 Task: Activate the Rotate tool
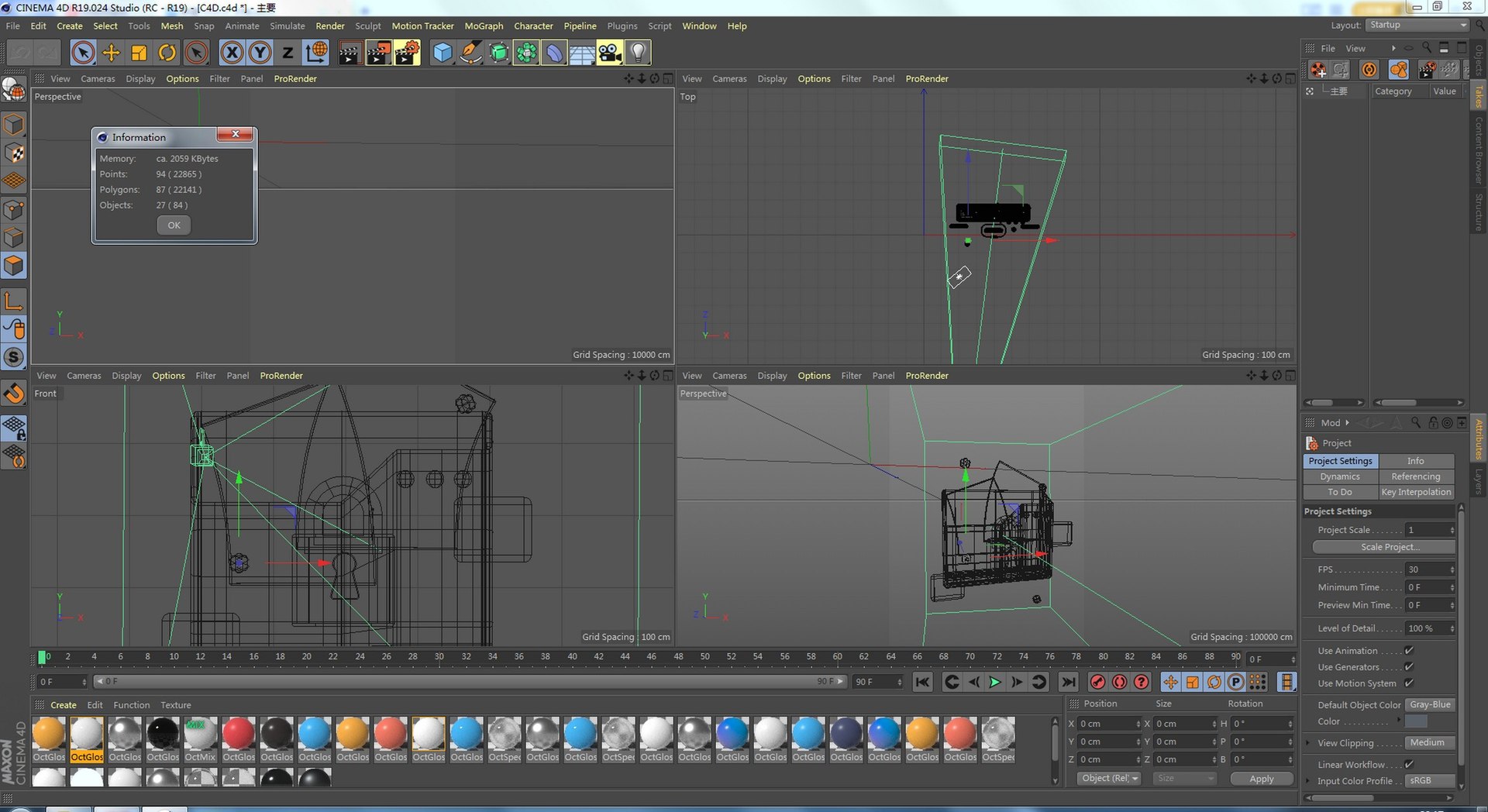point(167,53)
